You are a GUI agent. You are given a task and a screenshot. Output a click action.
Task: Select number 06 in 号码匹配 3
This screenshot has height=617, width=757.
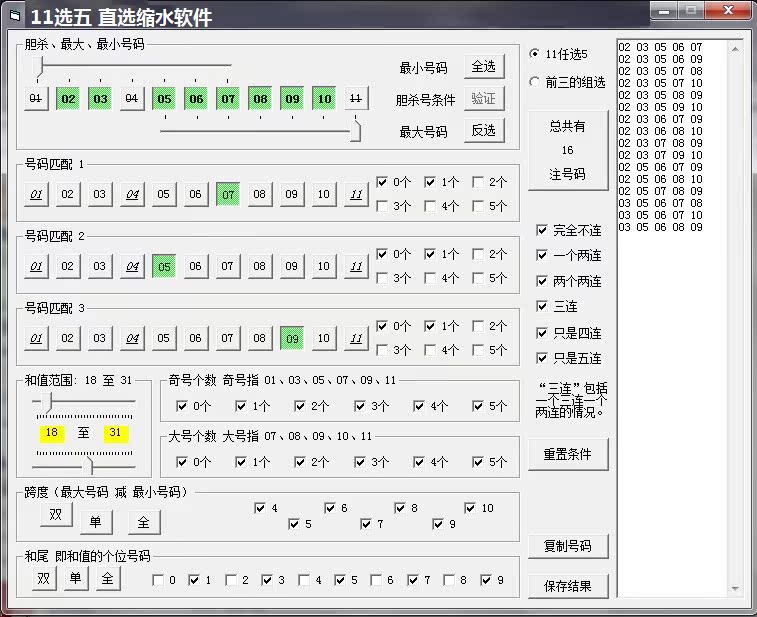click(x=196, y=338)
